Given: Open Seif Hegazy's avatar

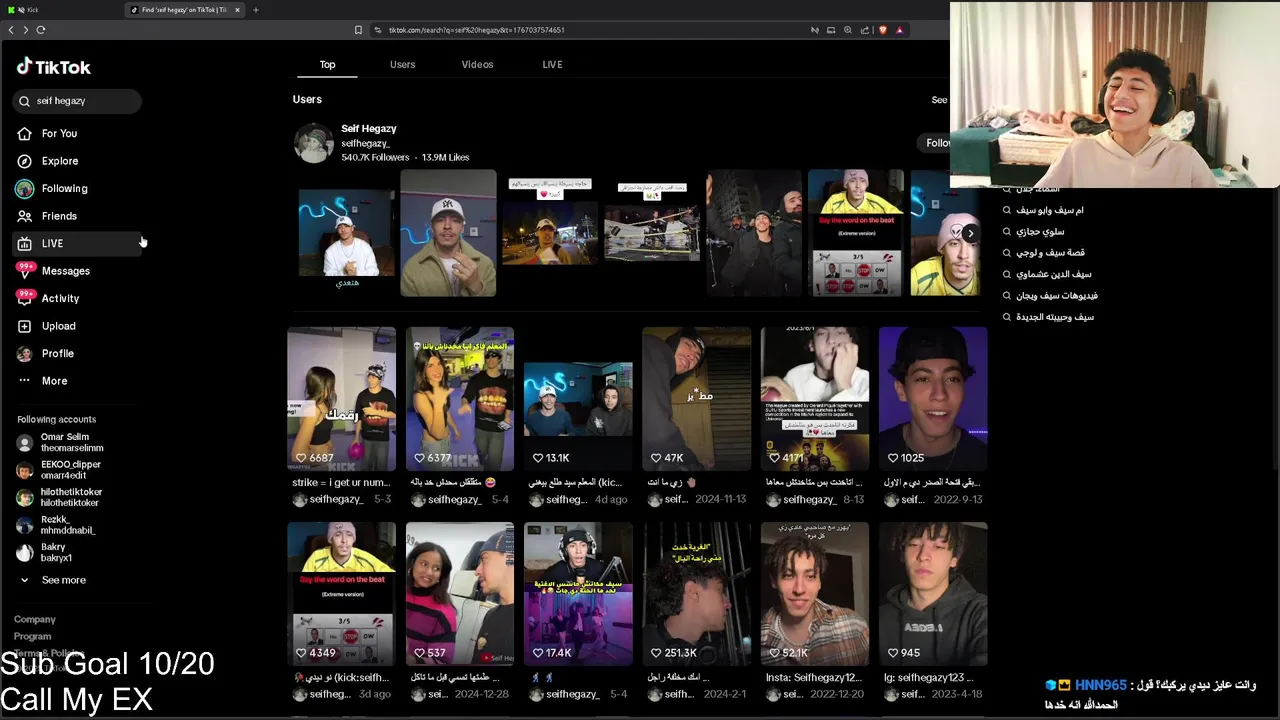Looking at the screenshot, I should (313, 143).
